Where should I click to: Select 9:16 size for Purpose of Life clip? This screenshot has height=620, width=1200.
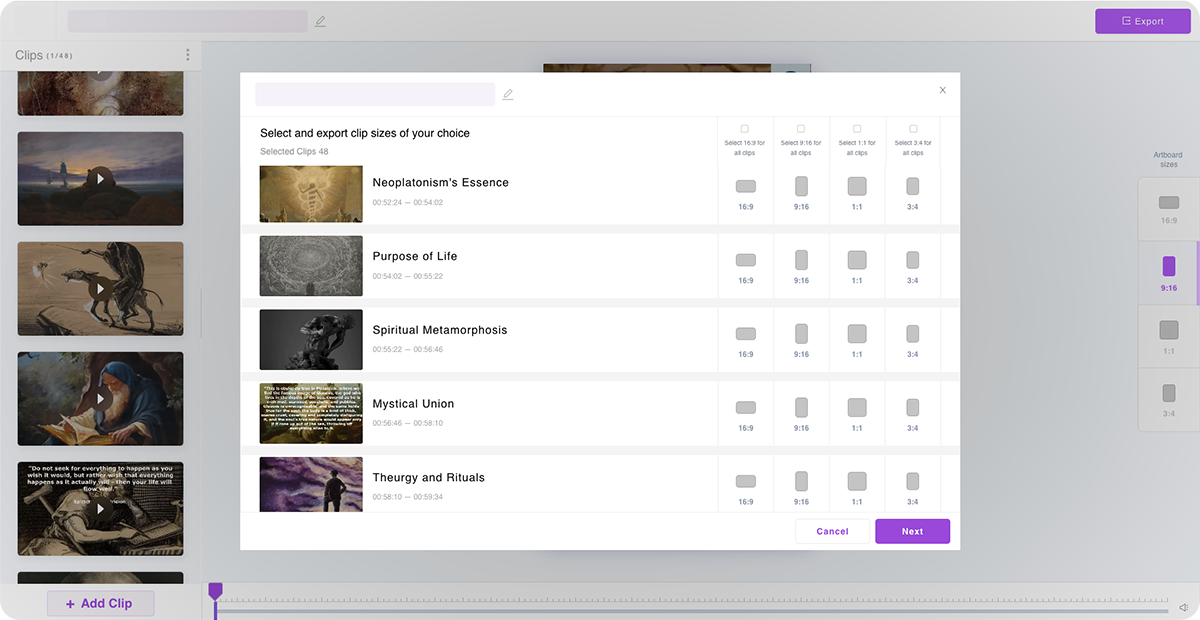pyautogui.click(x=801, y=260)
